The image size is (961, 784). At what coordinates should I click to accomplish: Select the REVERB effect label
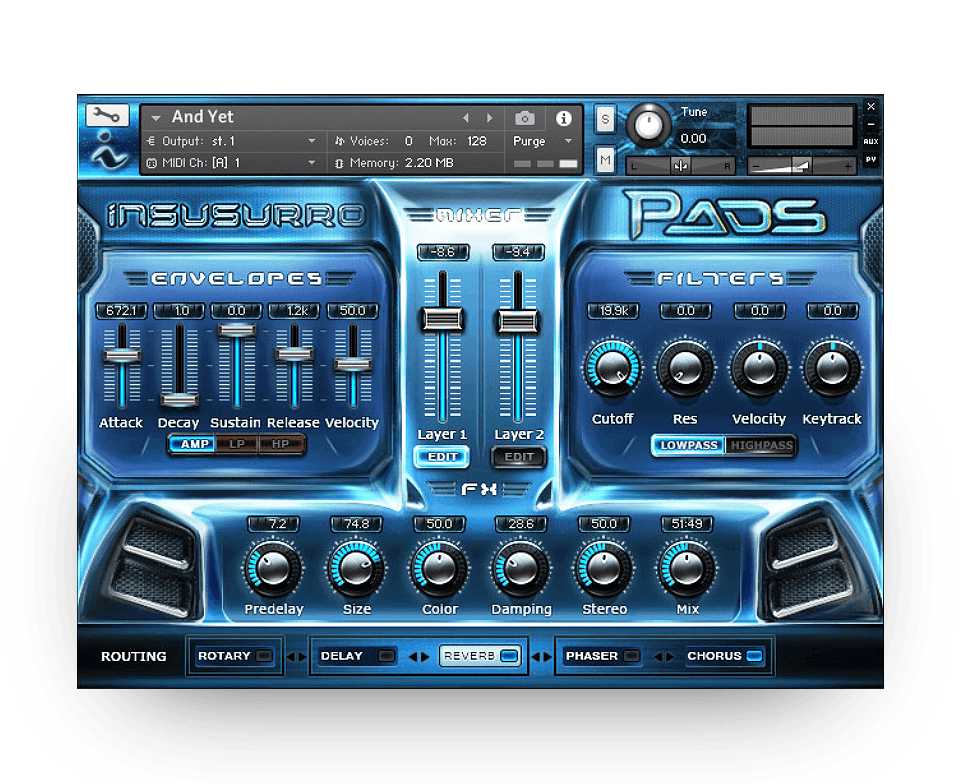(x=469, y=656)
